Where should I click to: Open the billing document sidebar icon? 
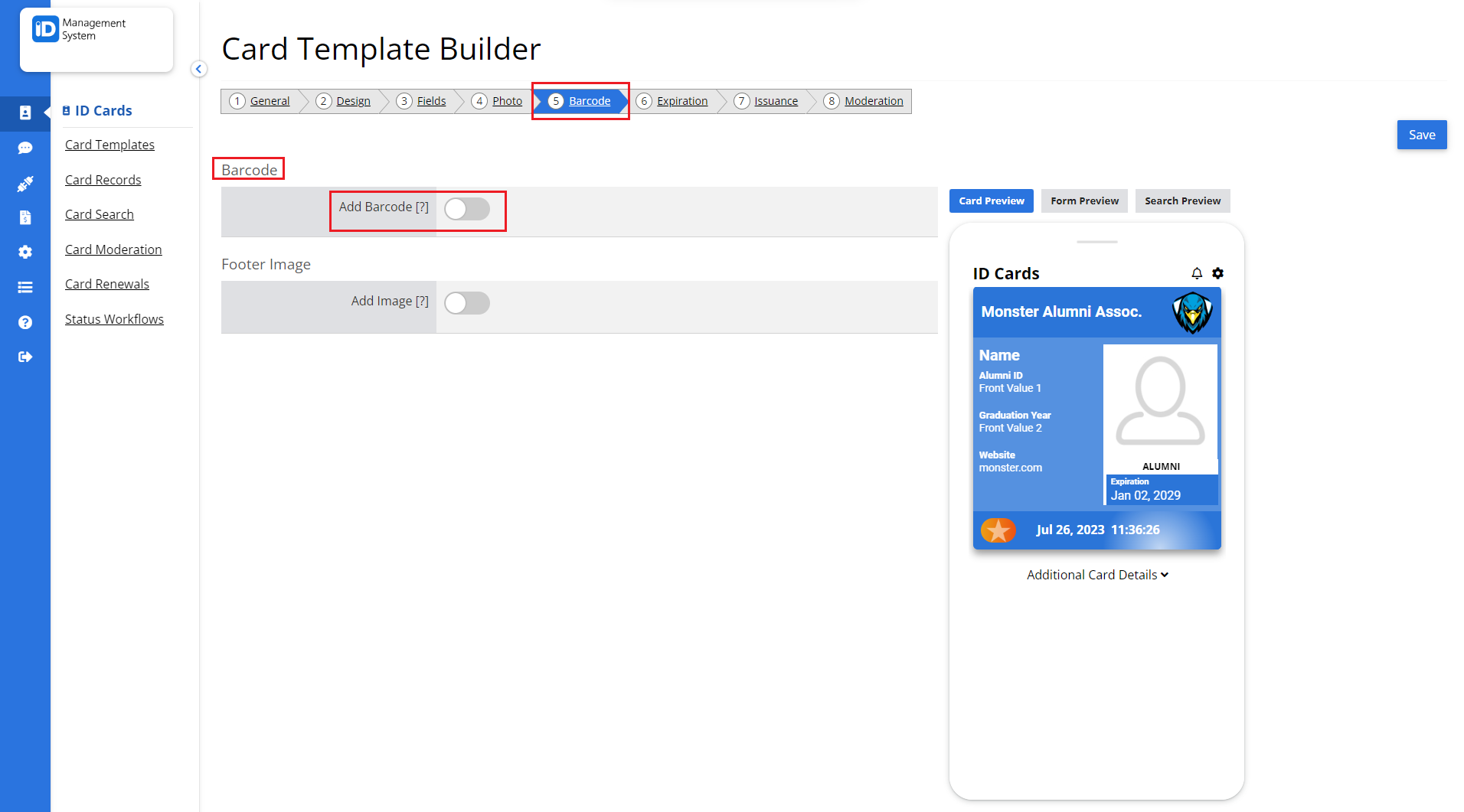(25, 217)
